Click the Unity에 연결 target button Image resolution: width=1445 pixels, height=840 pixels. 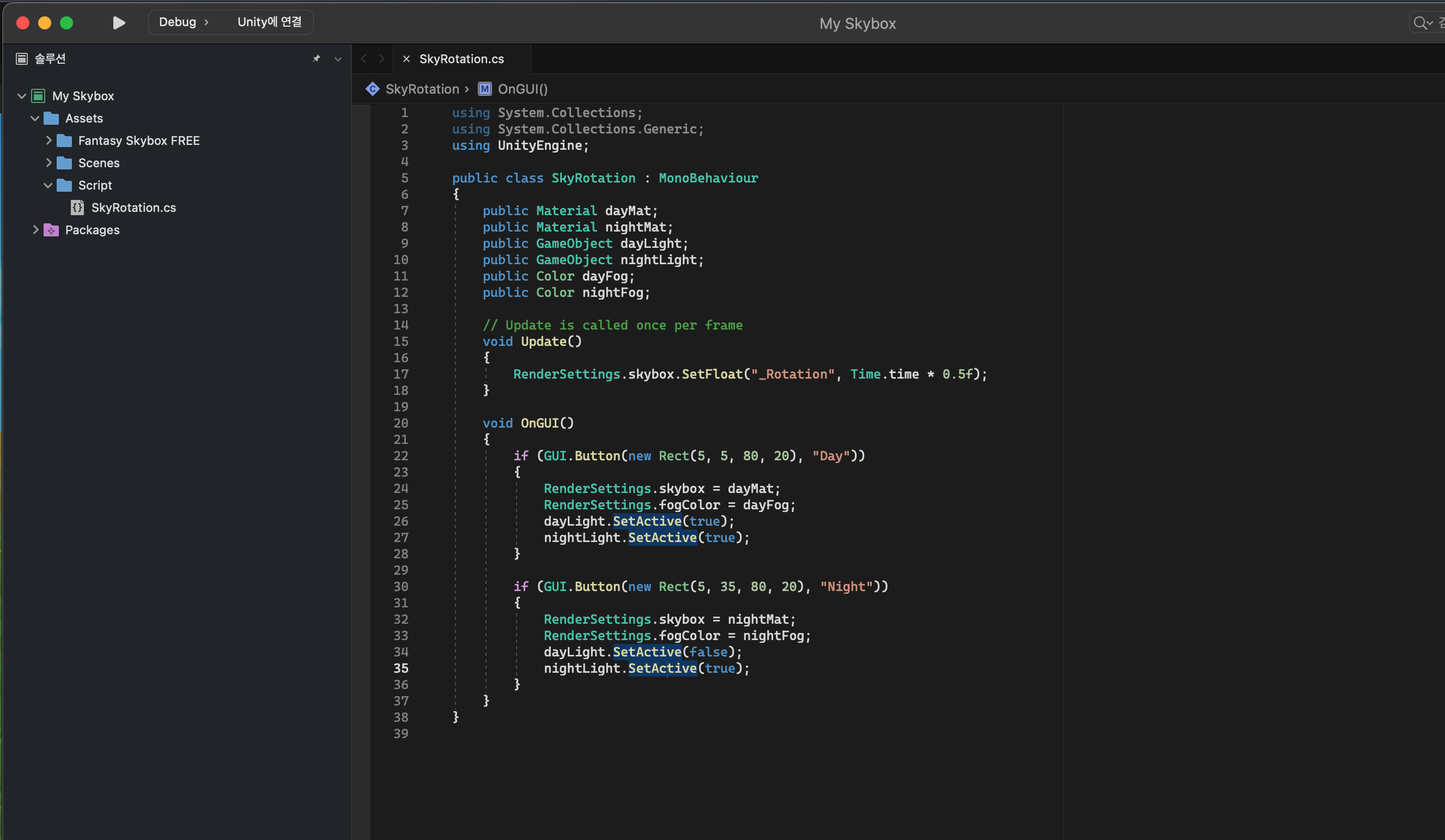270,22
